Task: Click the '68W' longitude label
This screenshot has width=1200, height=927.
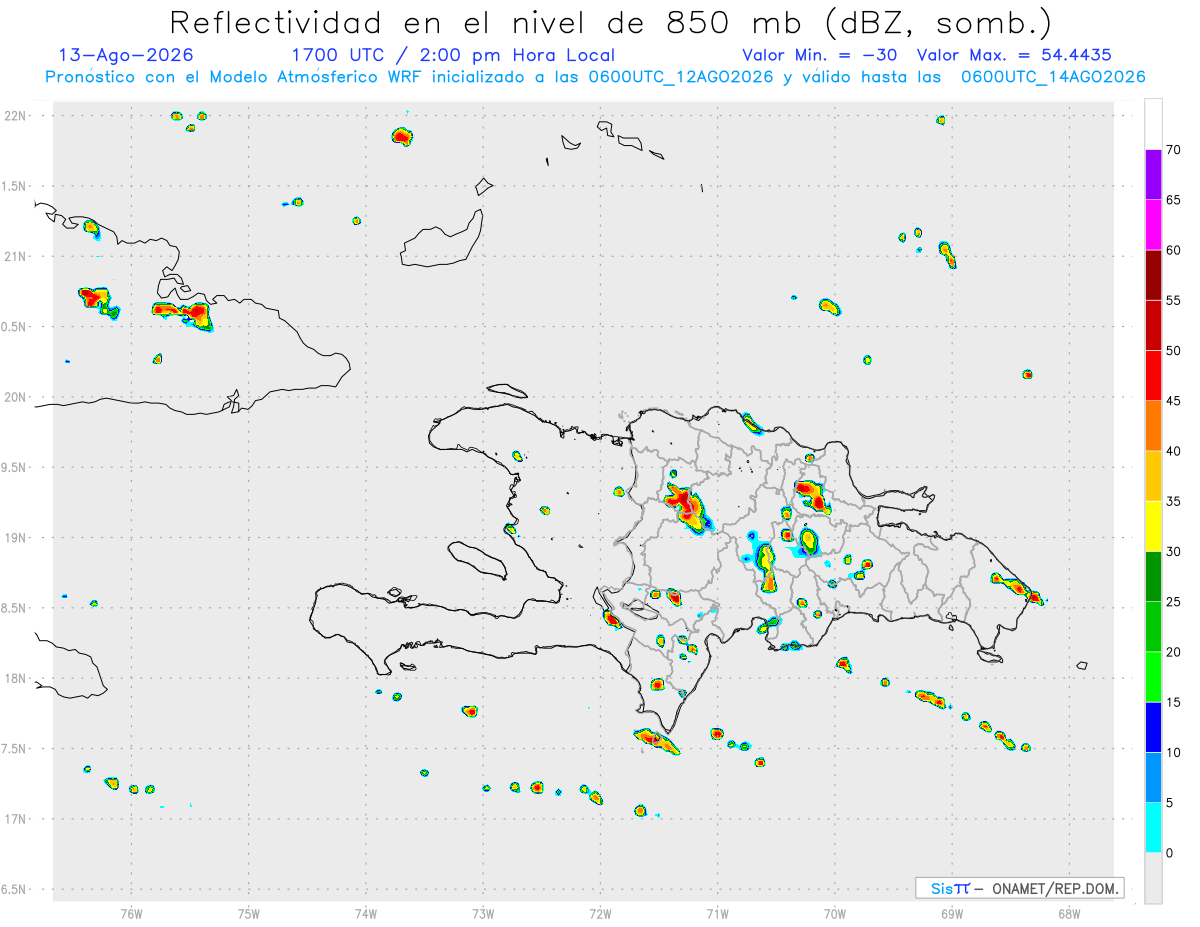Action: click(x=1069, y=914)
